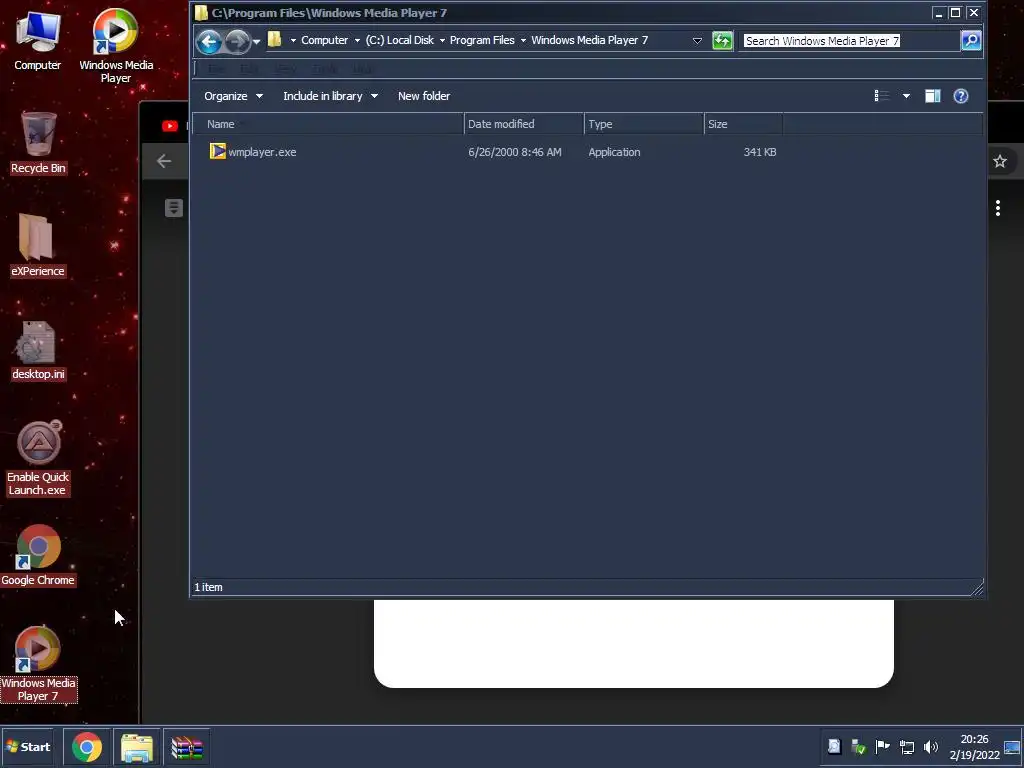Open the View menu in Explorer

point(285,69)
